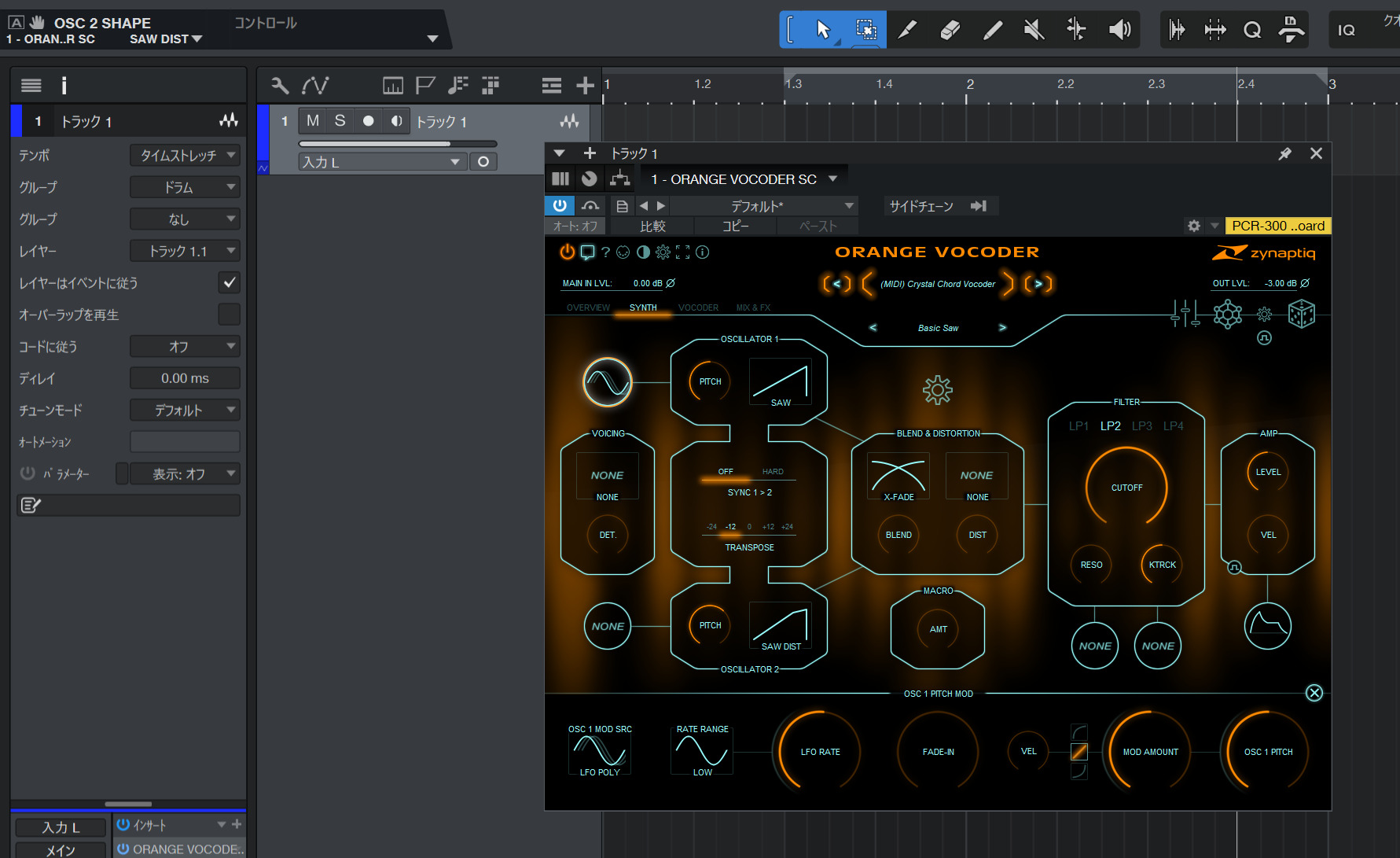Viewport: 1400px width, 858px height.
Task: Open the tune mode デフォルト dropdown
Action: [185, 410]
